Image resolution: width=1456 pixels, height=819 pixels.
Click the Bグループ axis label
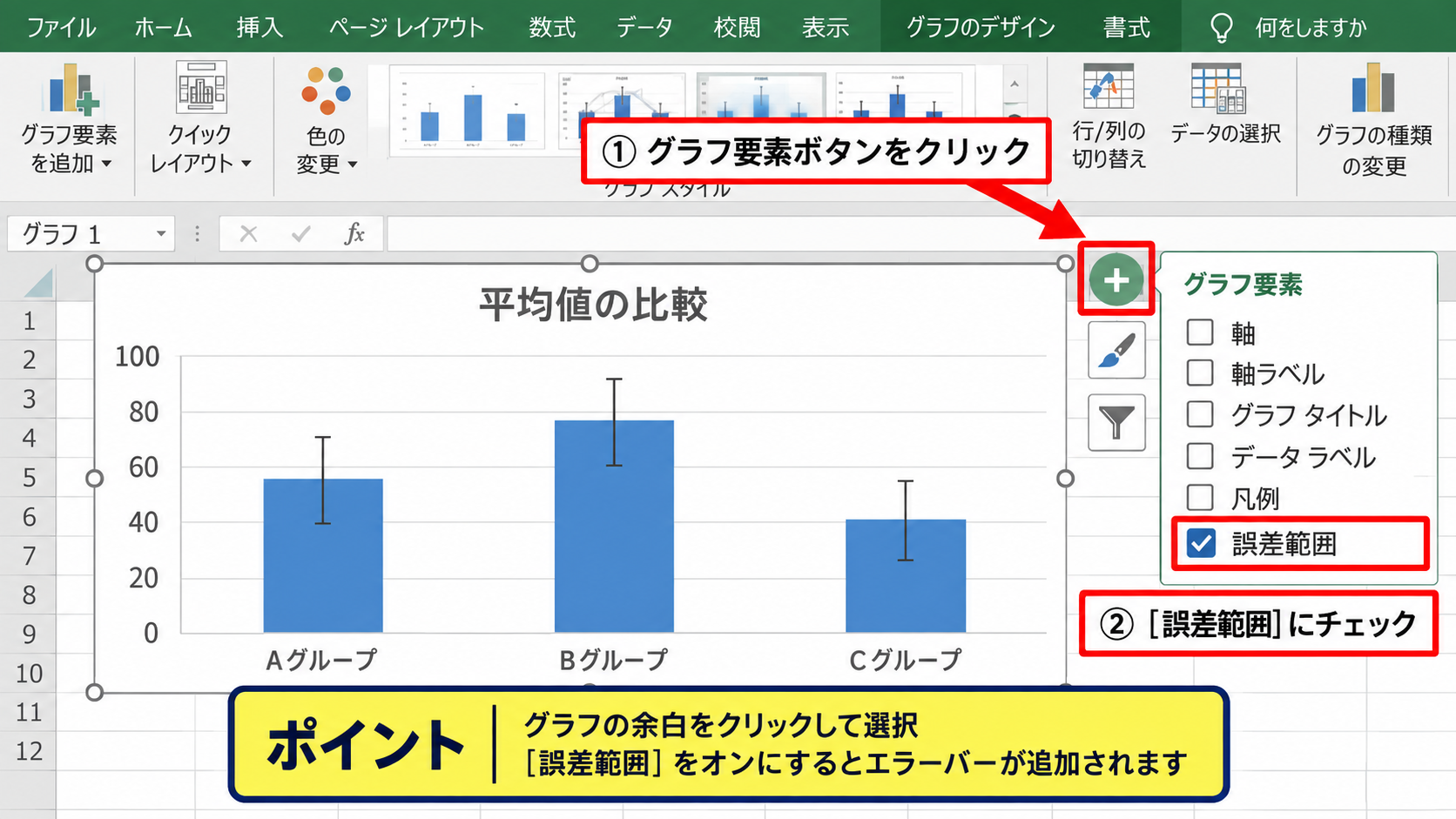pos(613,660)
